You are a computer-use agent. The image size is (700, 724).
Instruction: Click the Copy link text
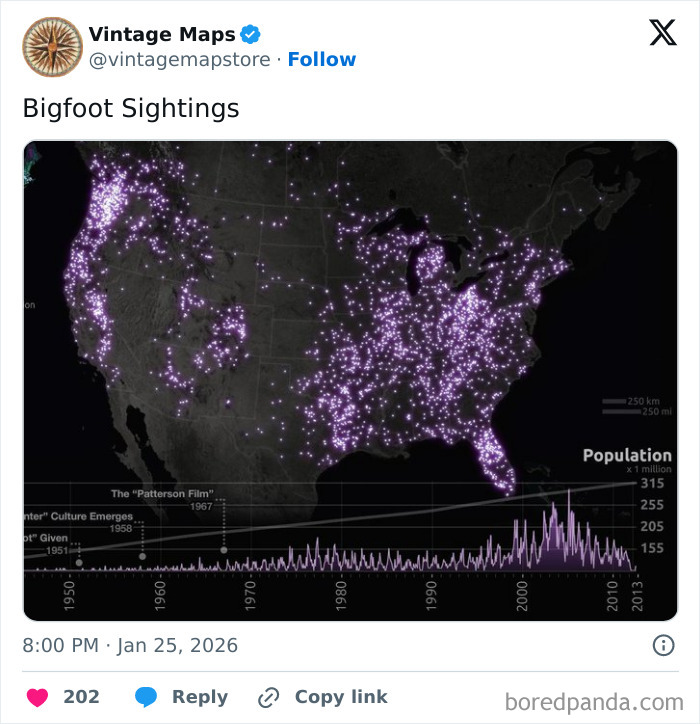(x=341, y=697)
